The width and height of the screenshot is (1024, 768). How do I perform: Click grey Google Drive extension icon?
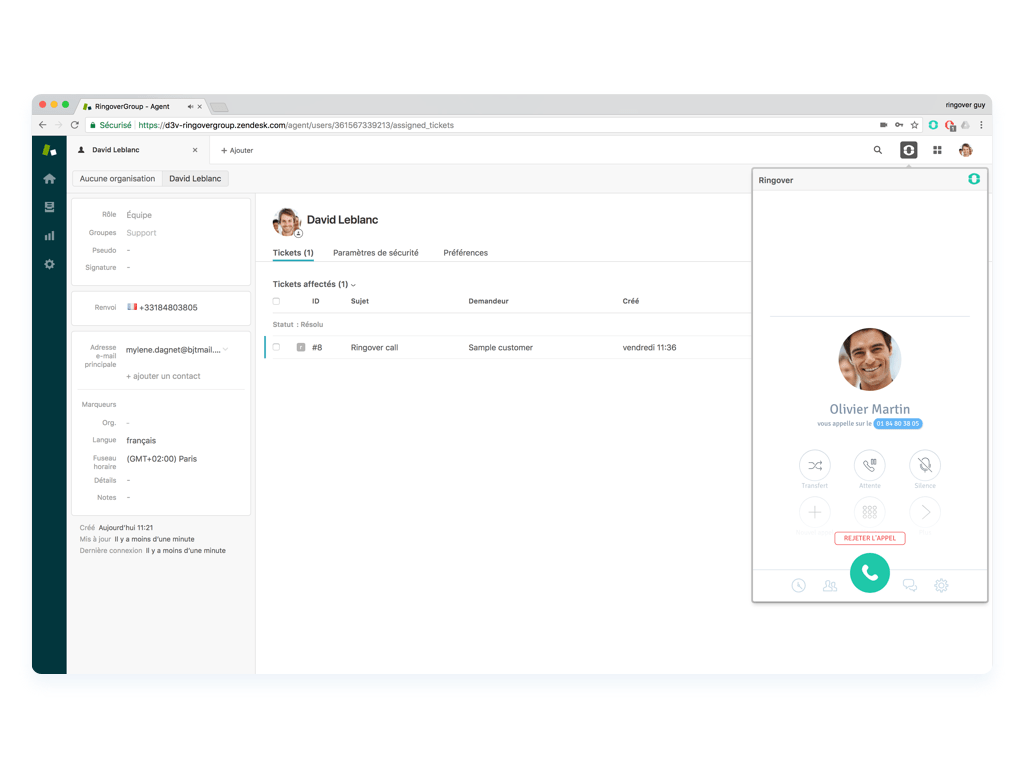point(965,125)
